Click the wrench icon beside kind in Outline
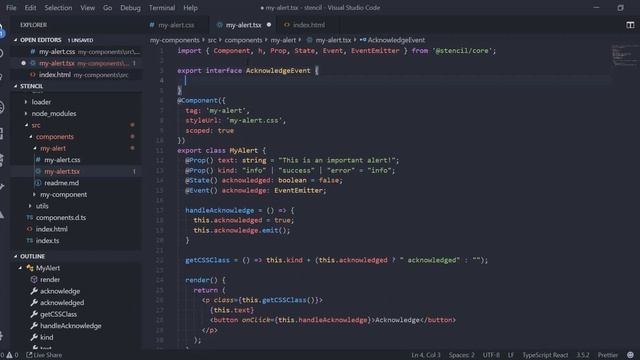Viewport: 640px width, 360px height. (x=34, y=337)
